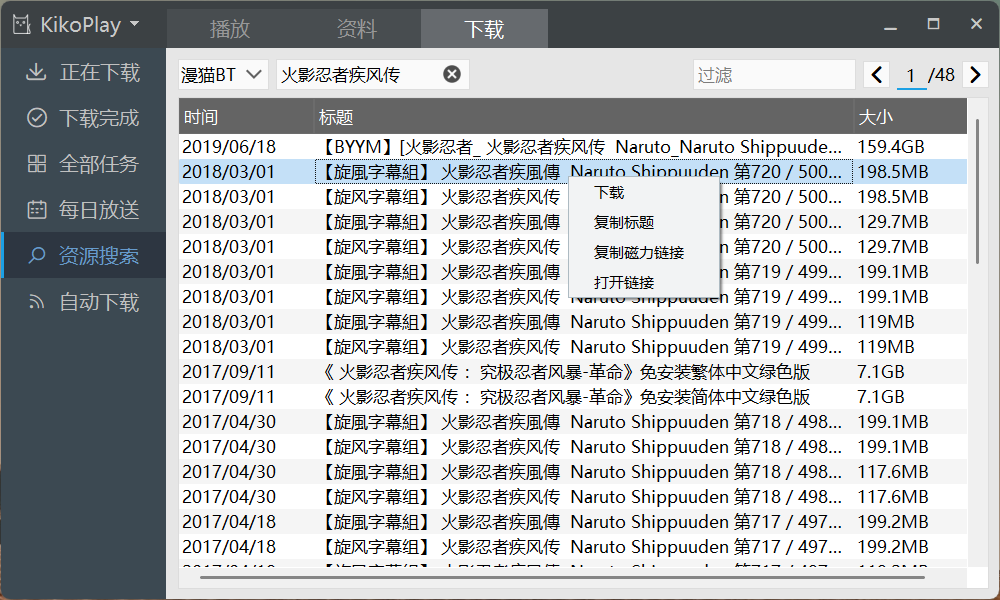Click the horizontal scrollbar under the results
Image resolution: width=1000 pixels, height=600 pixels.
[x=562, y=578]
